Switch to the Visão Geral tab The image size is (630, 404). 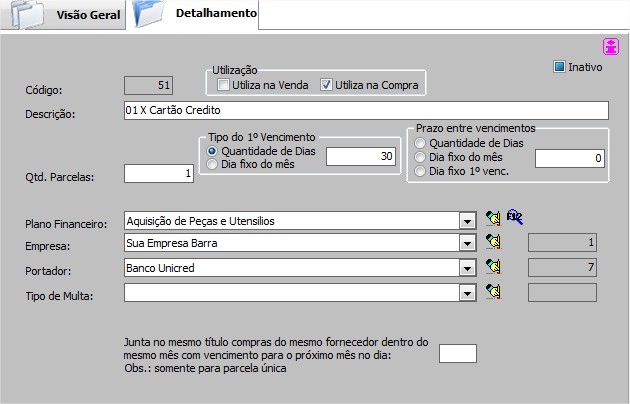(x=88, y=16)
